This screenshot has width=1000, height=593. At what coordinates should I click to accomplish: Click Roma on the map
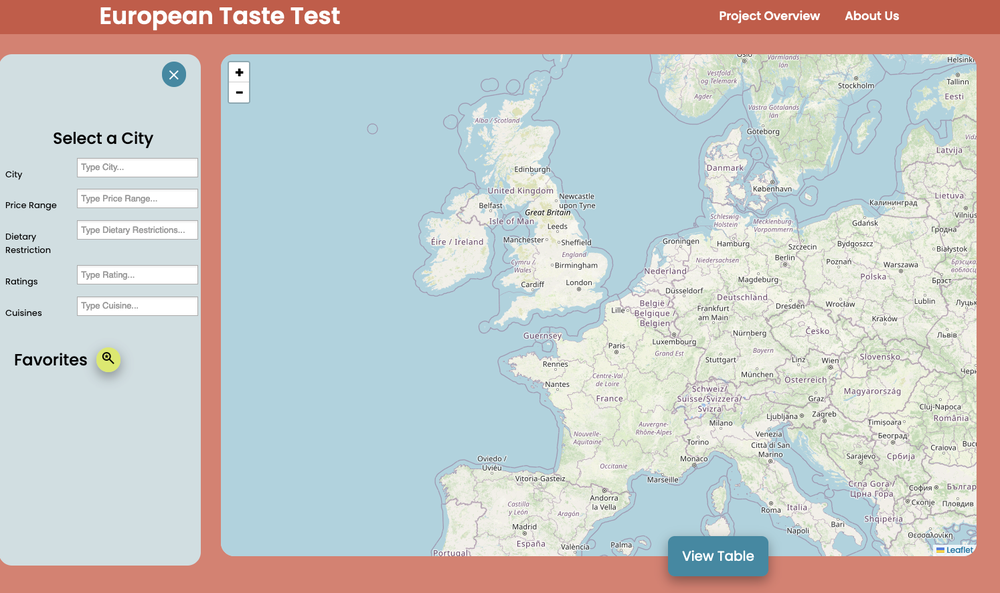tap(770, 510)
